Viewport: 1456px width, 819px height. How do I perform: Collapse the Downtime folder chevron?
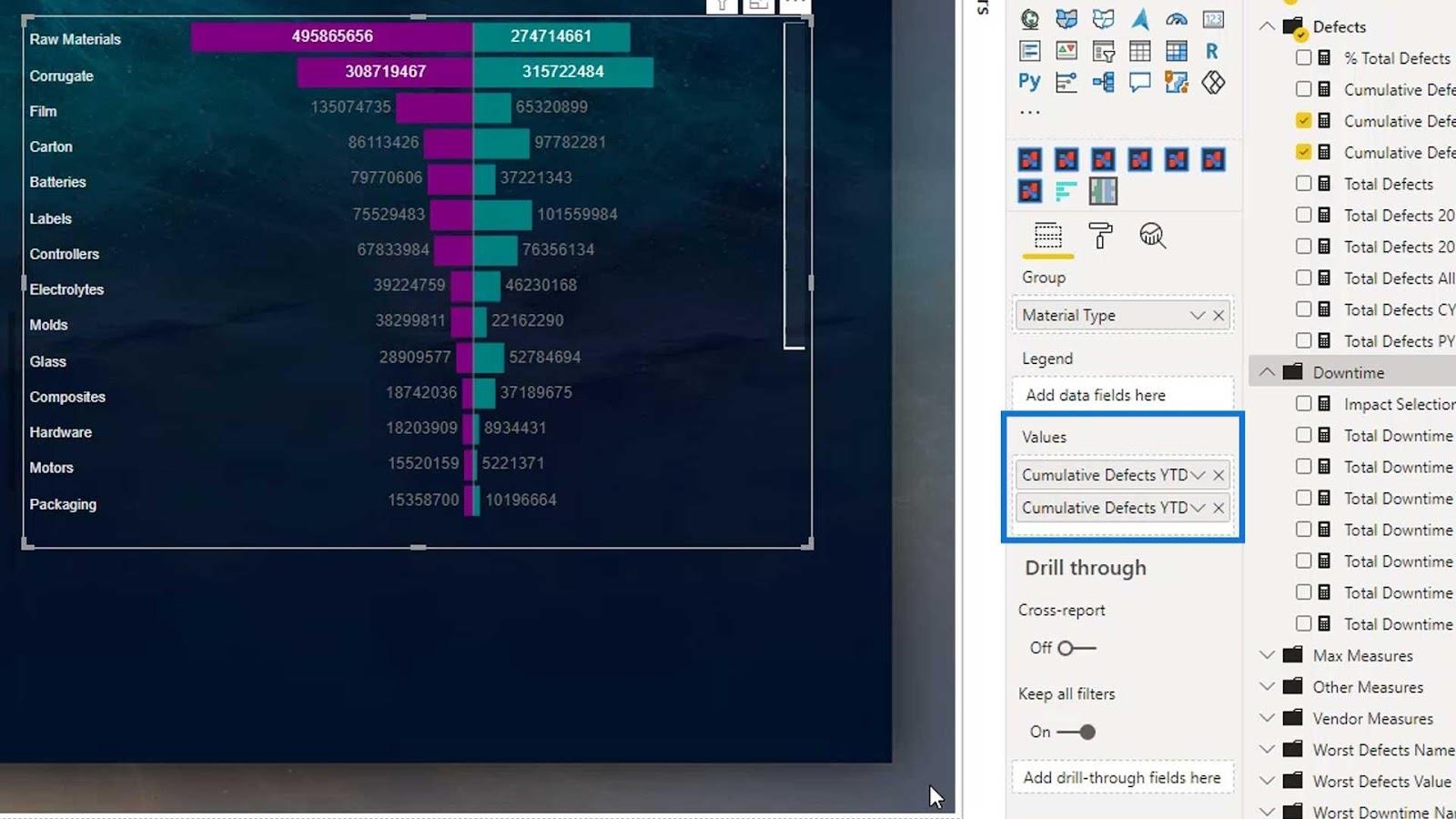pyautogui.click(x=1267, y=372)
